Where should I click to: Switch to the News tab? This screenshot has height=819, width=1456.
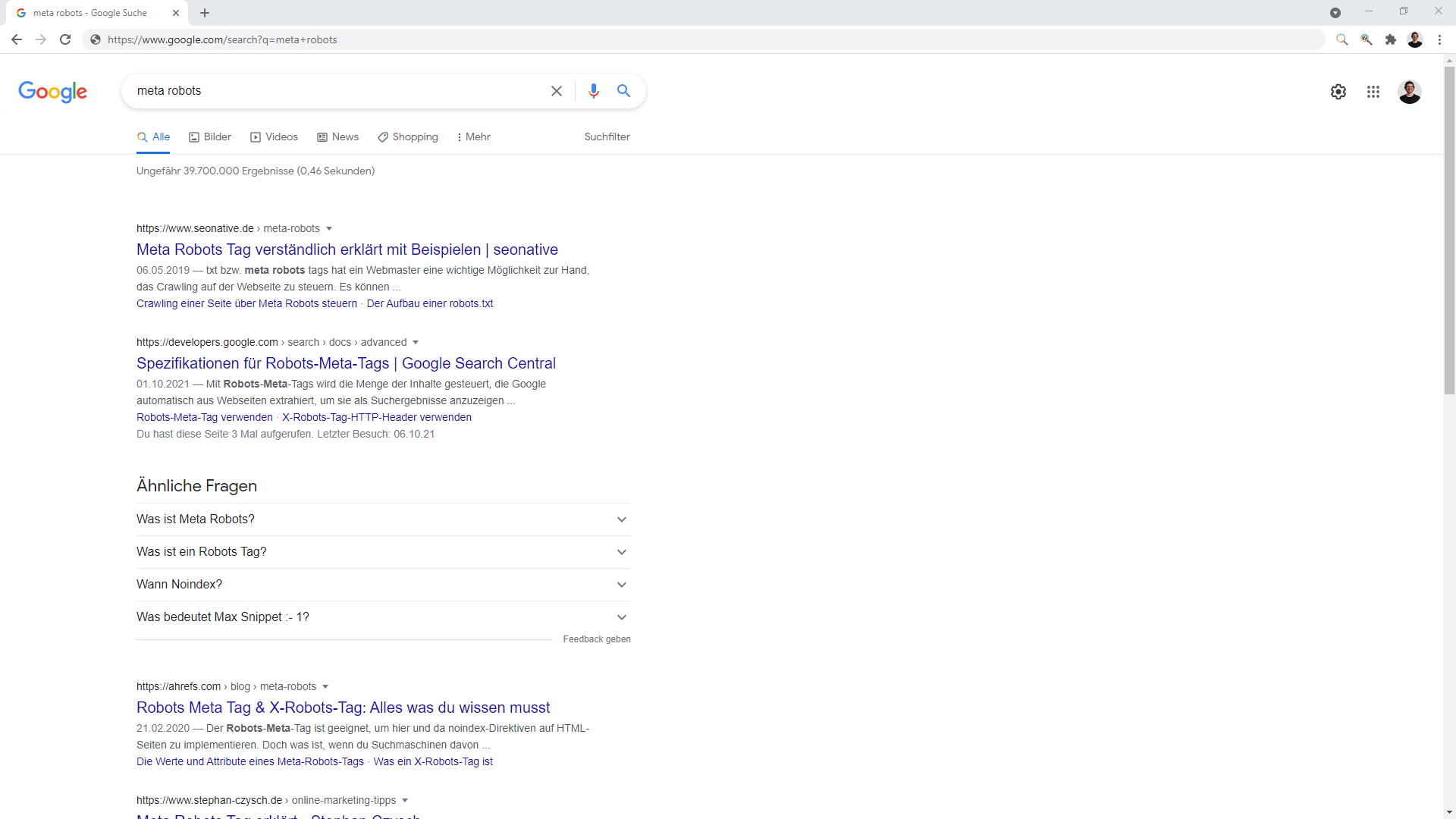(337, 136)
